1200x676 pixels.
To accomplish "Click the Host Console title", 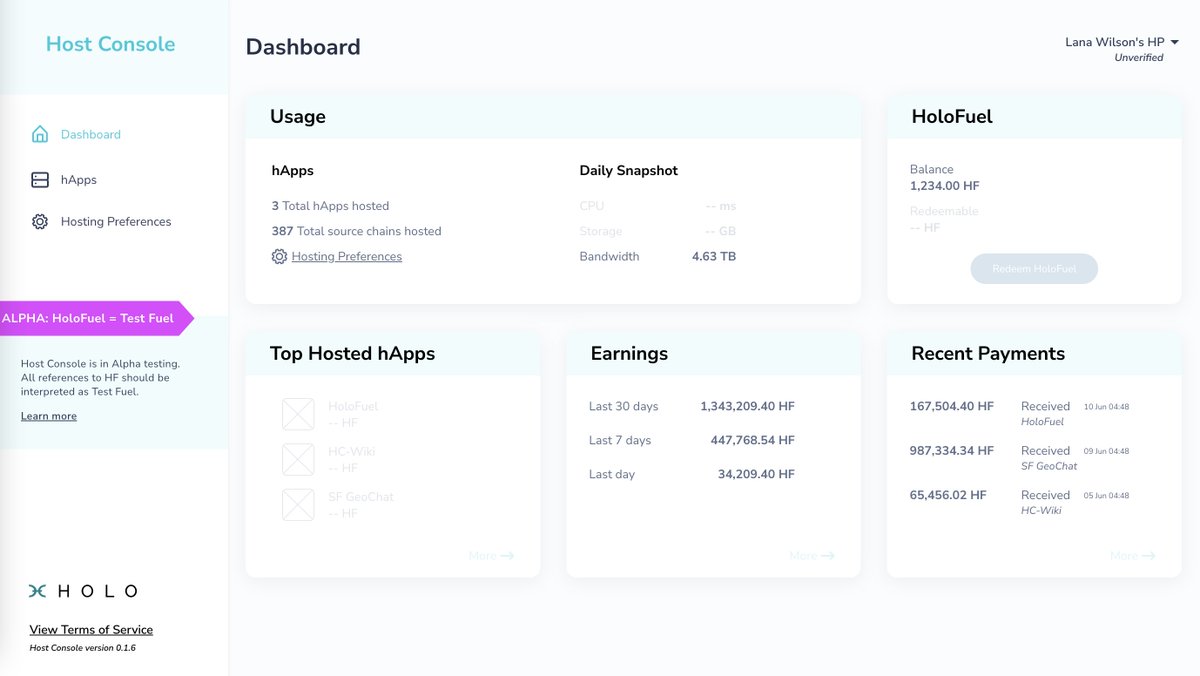I will coord(110,44).
